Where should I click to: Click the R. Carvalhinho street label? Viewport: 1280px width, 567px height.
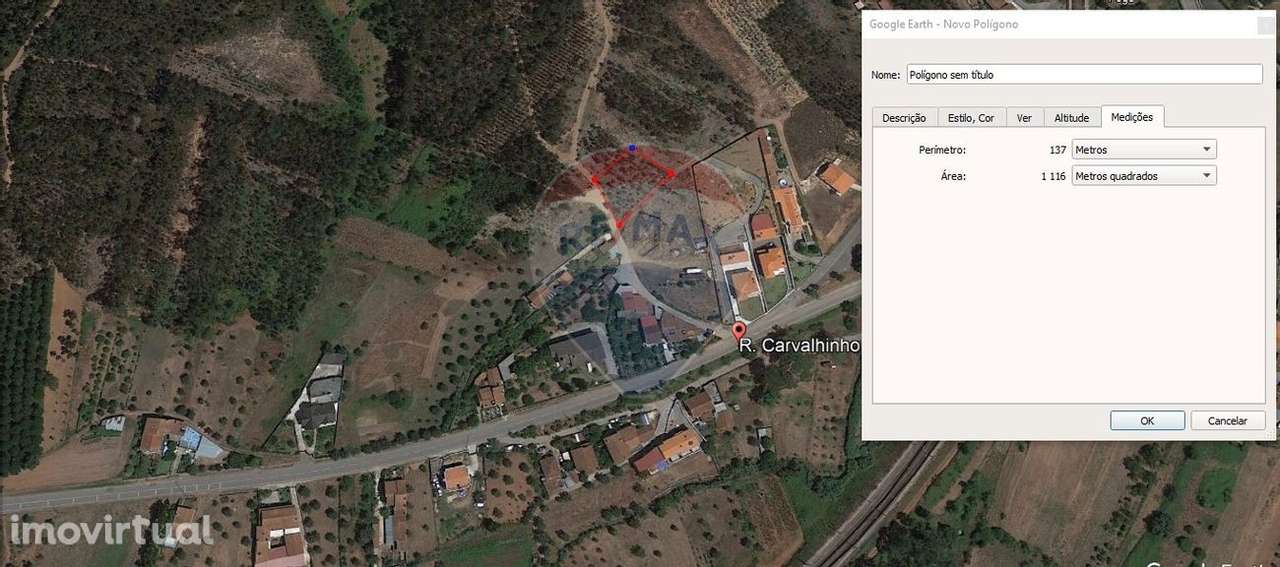tap(799, 345)
